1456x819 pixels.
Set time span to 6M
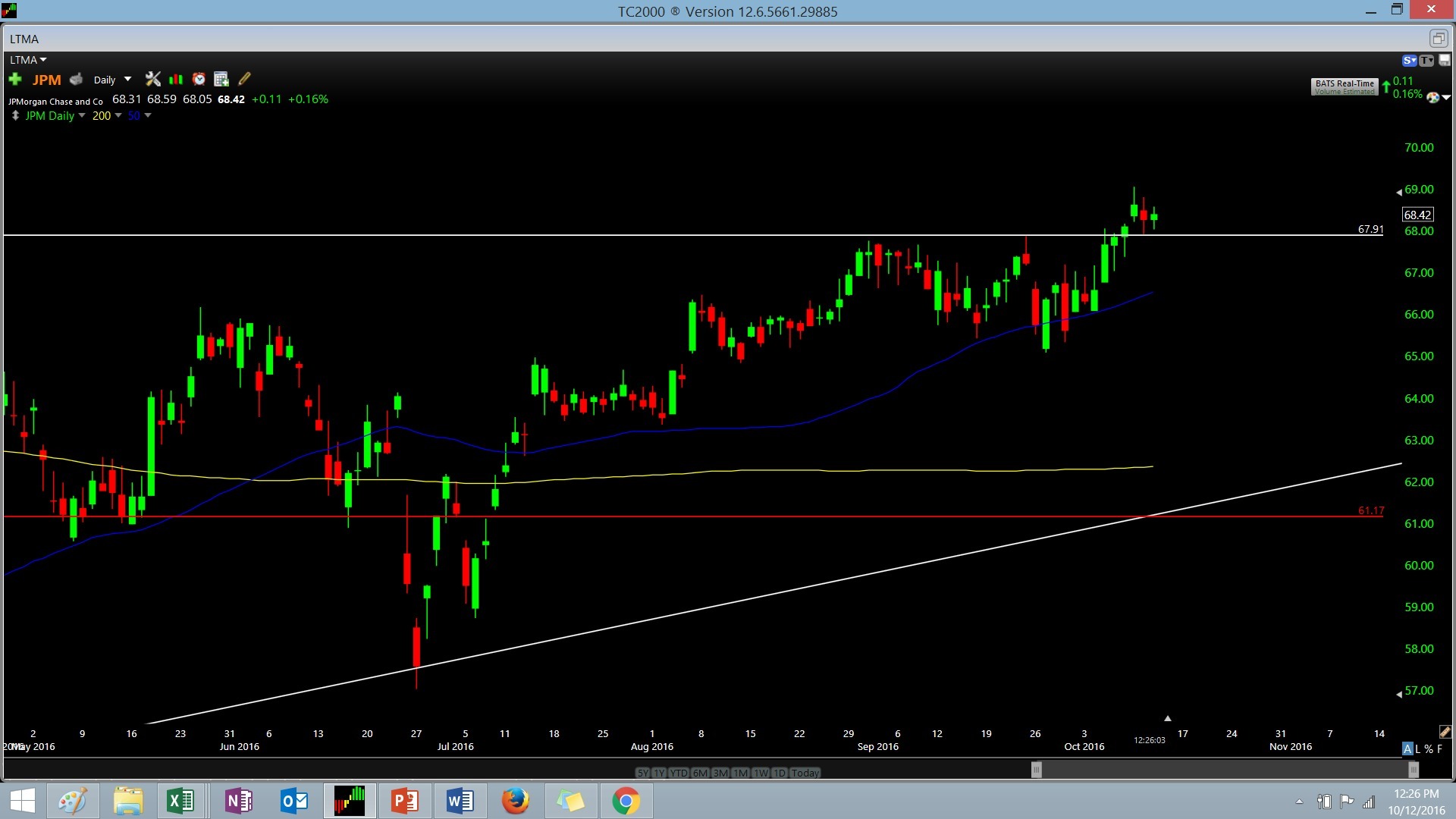tap(700, 773)
